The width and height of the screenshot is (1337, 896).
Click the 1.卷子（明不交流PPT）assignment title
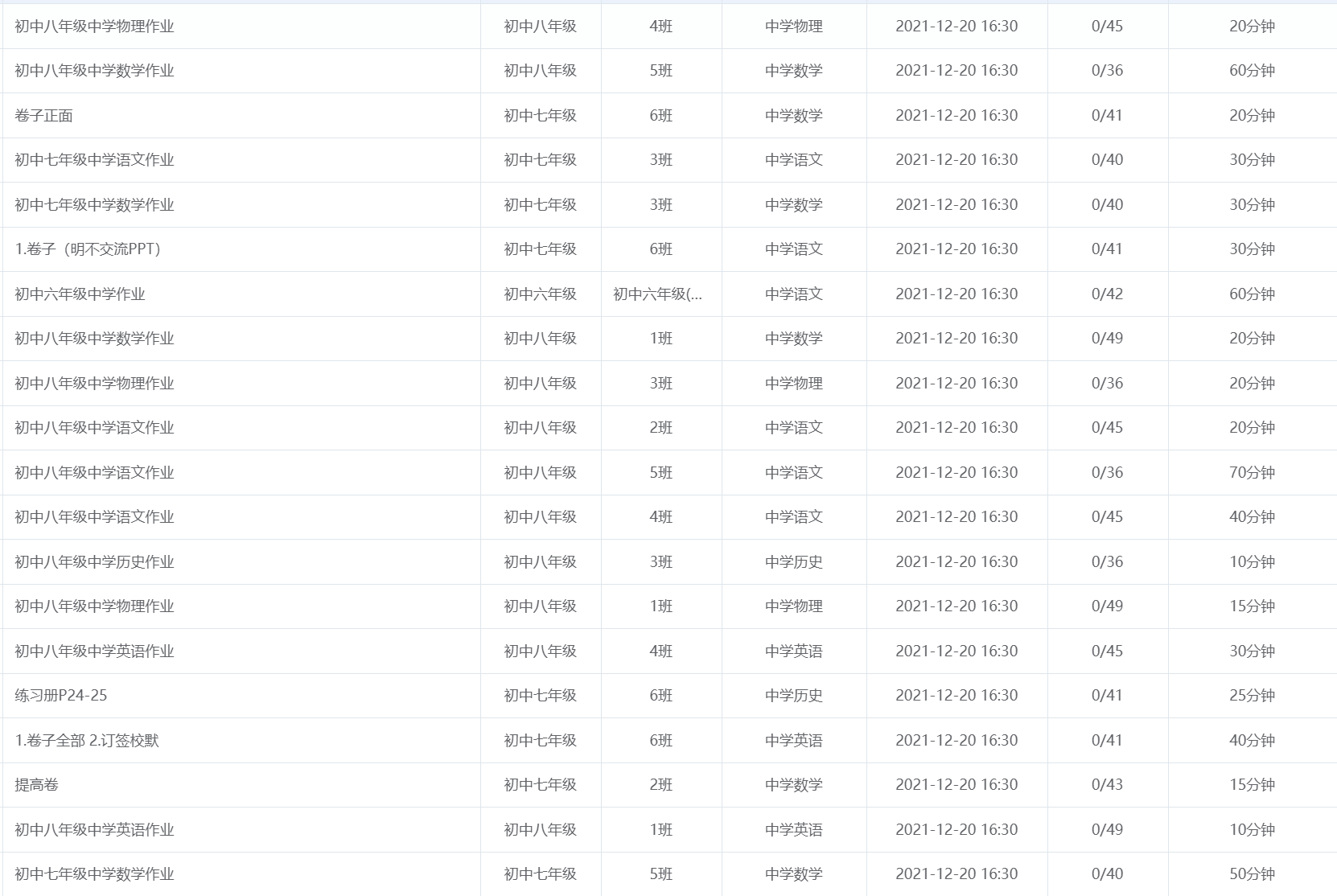pyautogui.click(x=88, y=249)
